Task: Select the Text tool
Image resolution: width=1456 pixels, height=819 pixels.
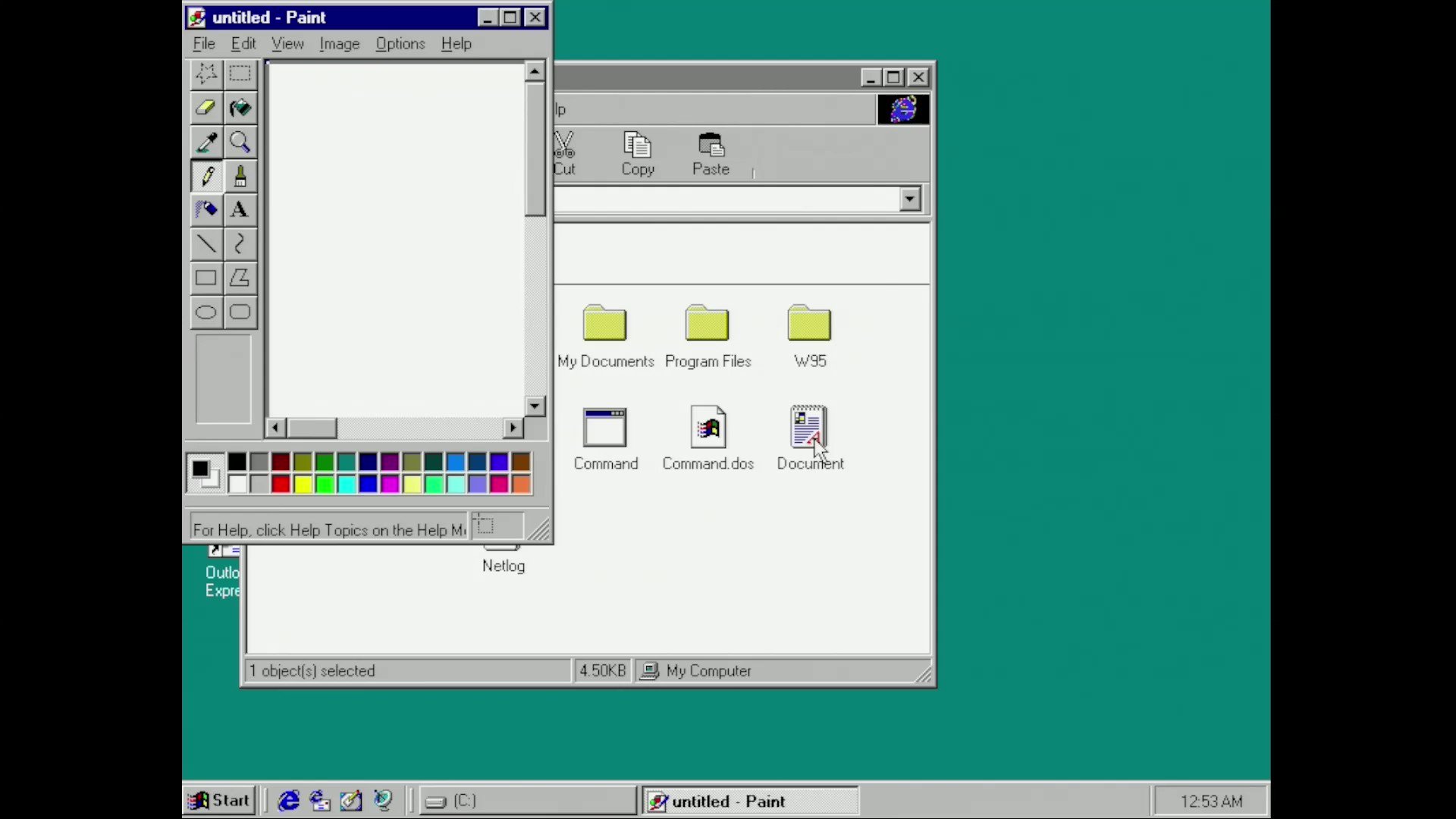Action: (x=240, y=210)
